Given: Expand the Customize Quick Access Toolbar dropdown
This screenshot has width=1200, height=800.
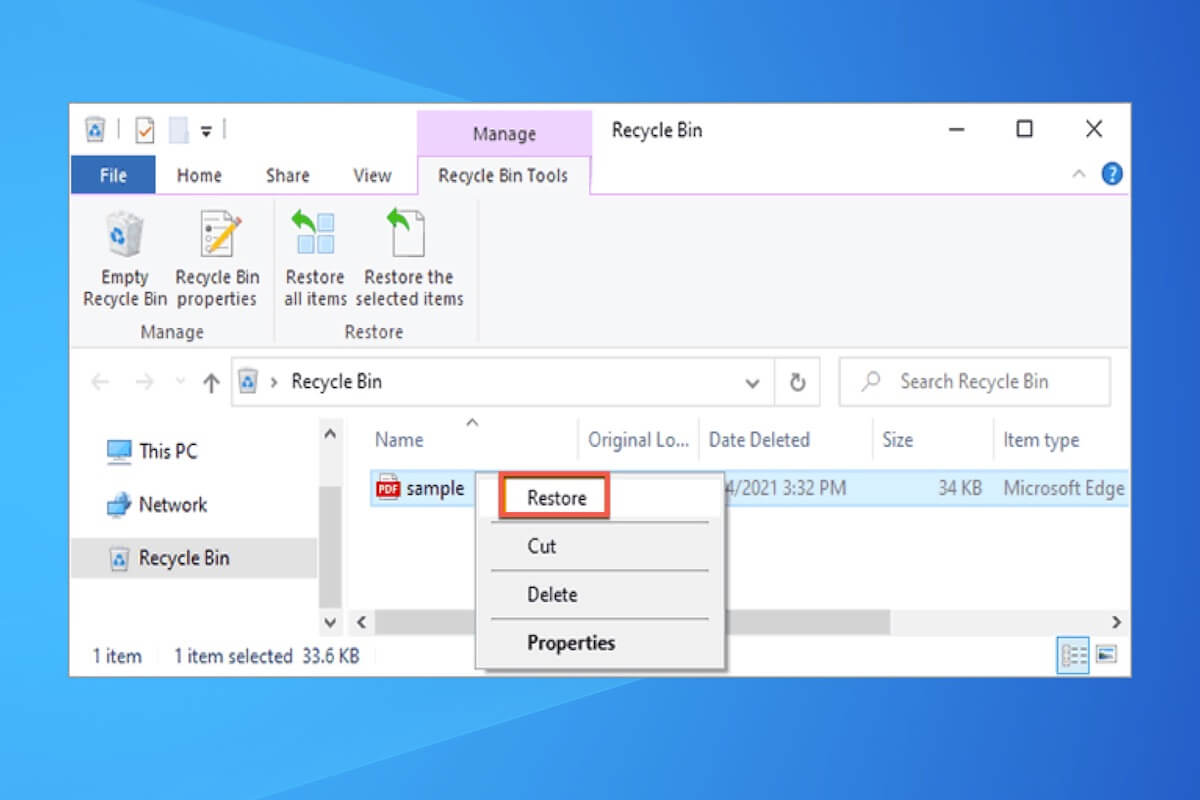Looking at the screenshot, I should [206, 130].
